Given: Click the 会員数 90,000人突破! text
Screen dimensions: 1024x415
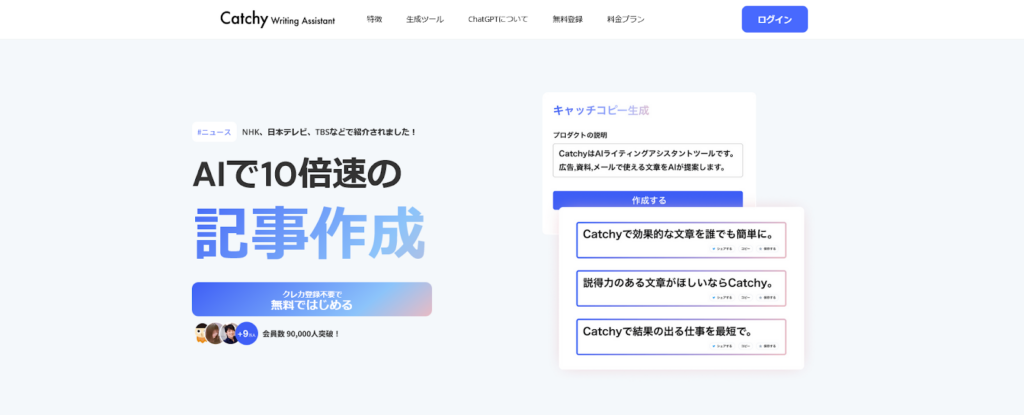Looking at the screenshot, I should click(x=301, y=333).
